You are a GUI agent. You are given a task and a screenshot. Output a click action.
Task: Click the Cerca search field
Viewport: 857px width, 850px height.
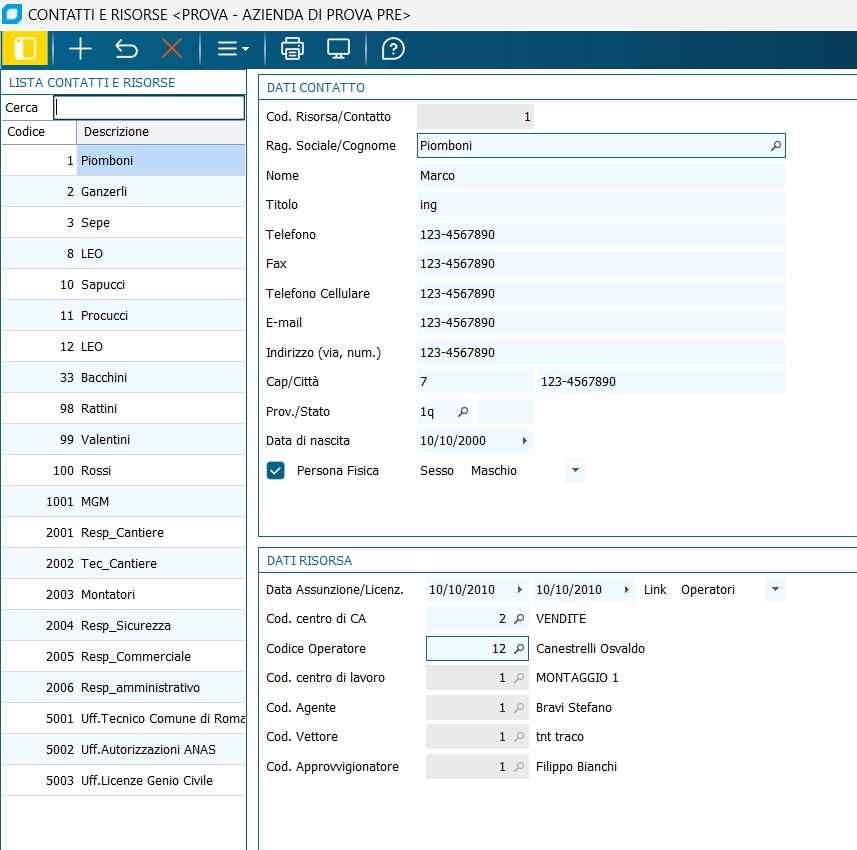point(148,107)
